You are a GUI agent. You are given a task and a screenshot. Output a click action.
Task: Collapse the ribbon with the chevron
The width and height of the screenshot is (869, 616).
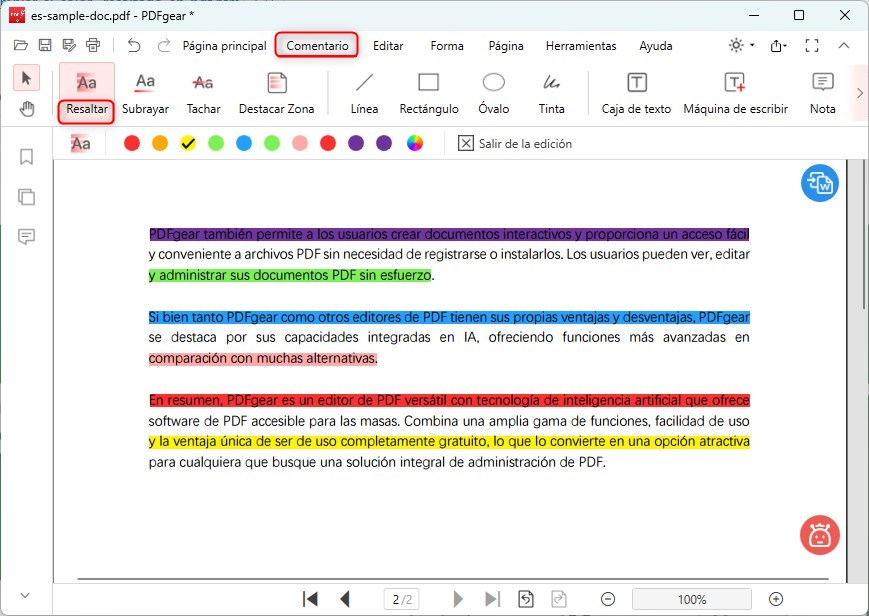844,45
